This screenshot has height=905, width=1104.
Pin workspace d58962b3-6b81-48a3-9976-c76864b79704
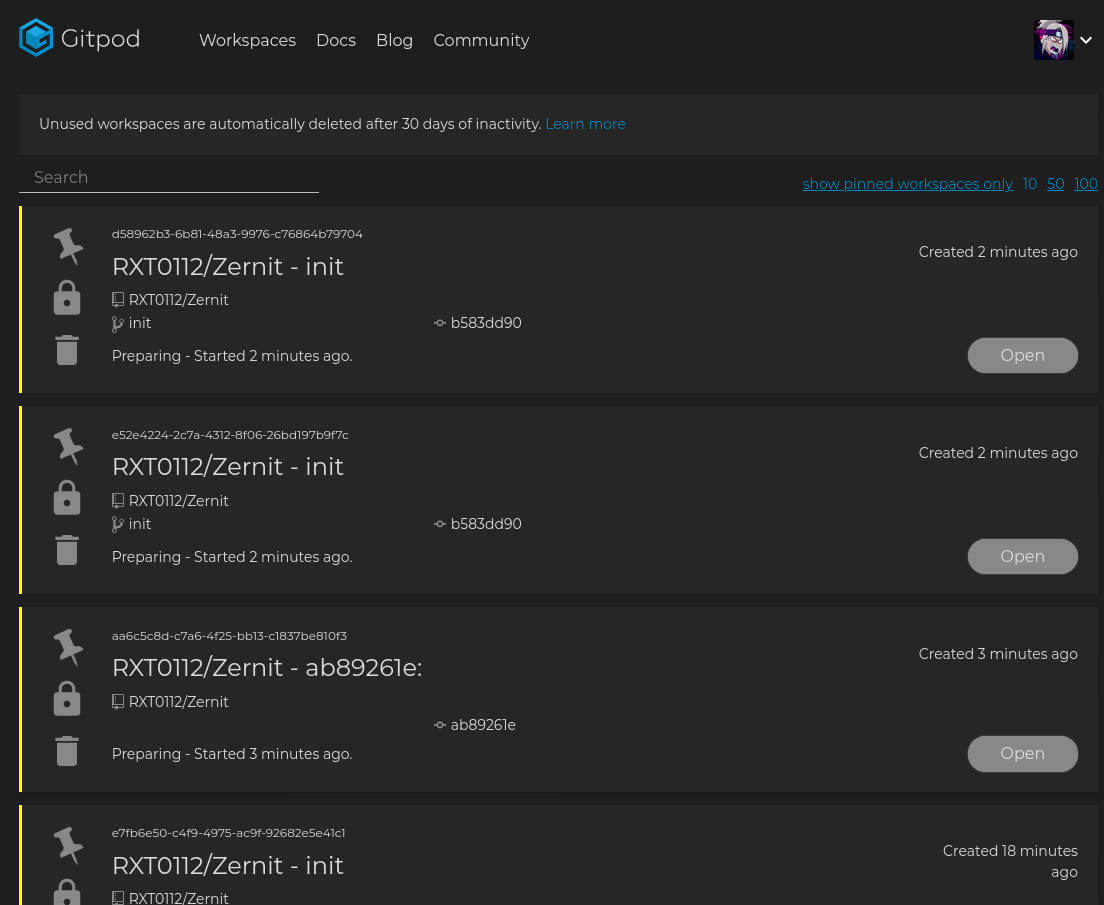click(68, 246)
